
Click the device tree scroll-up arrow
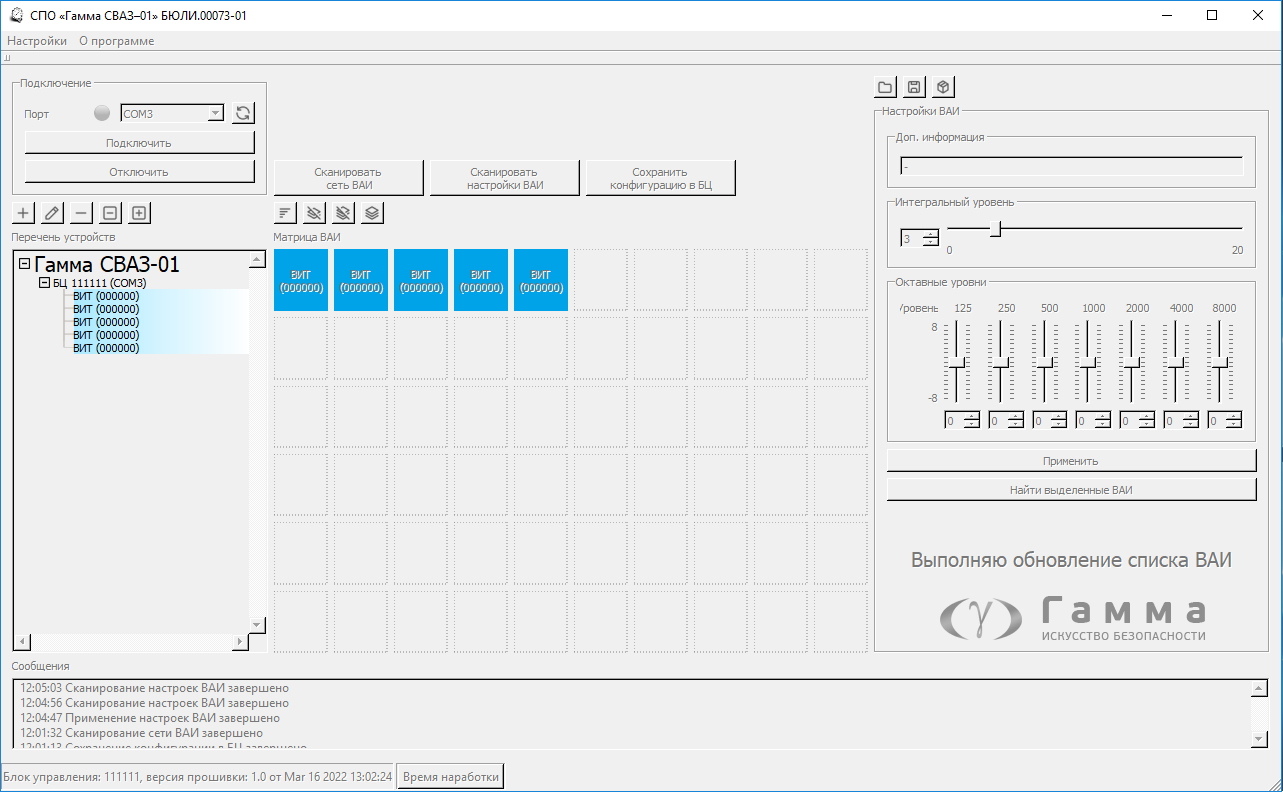point(258,259)
